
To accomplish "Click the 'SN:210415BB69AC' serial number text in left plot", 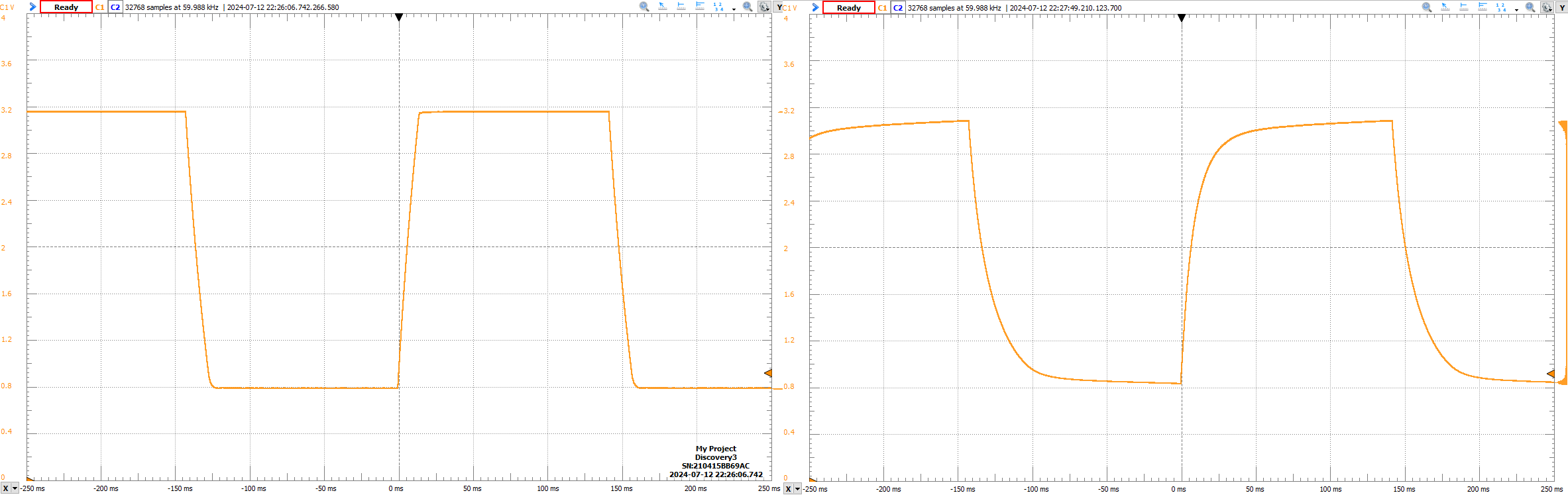I will (x=716, y=466).
